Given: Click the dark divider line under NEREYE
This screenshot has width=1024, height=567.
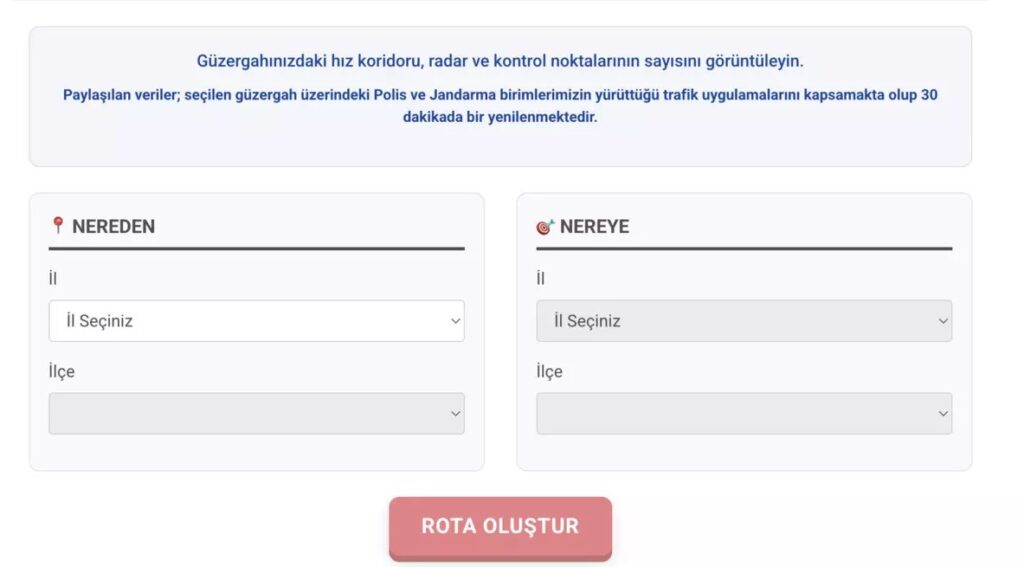Looking at the screenshot, I should pos(744,248).
